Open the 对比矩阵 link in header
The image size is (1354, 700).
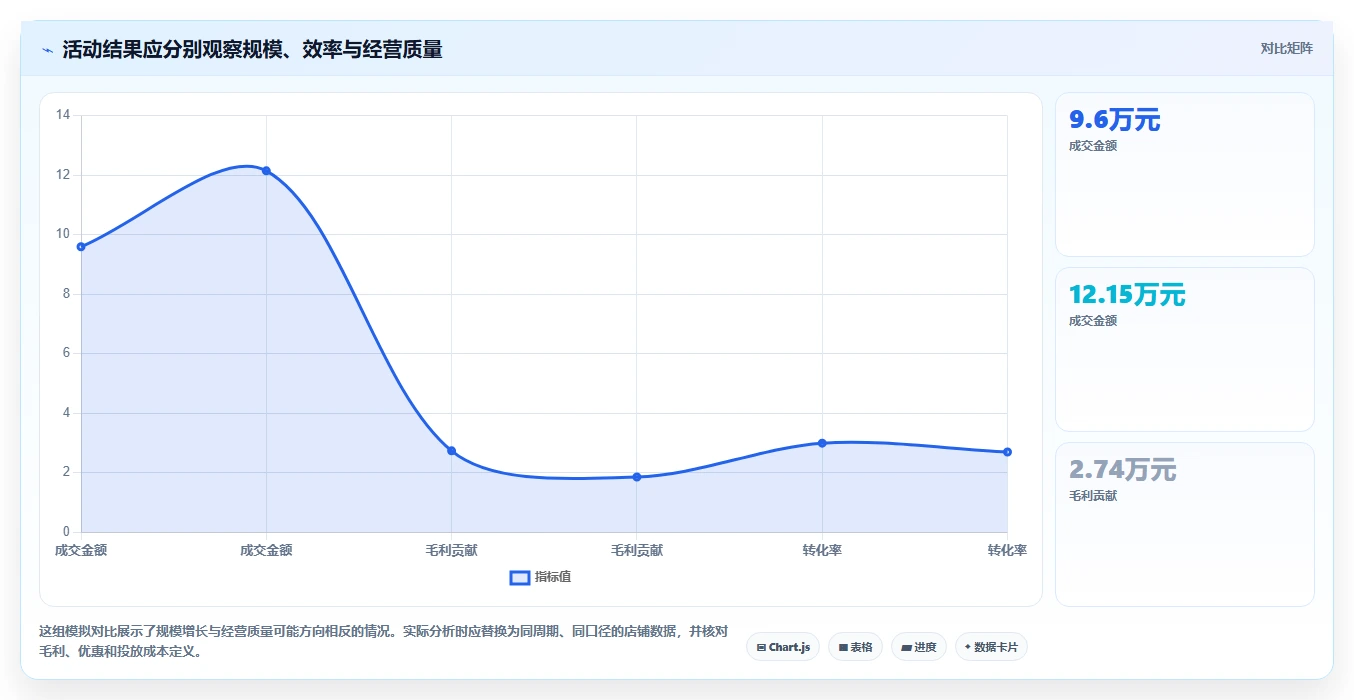pos(1286,48)
